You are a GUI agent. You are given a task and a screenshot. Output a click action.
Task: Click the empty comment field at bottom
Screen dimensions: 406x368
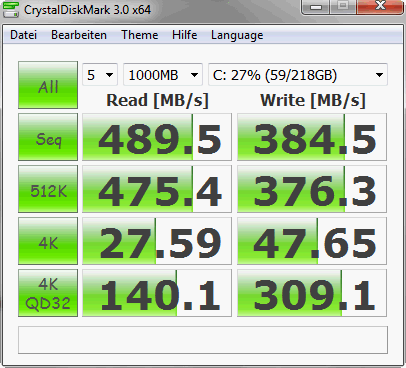click(x=203, y=340)
